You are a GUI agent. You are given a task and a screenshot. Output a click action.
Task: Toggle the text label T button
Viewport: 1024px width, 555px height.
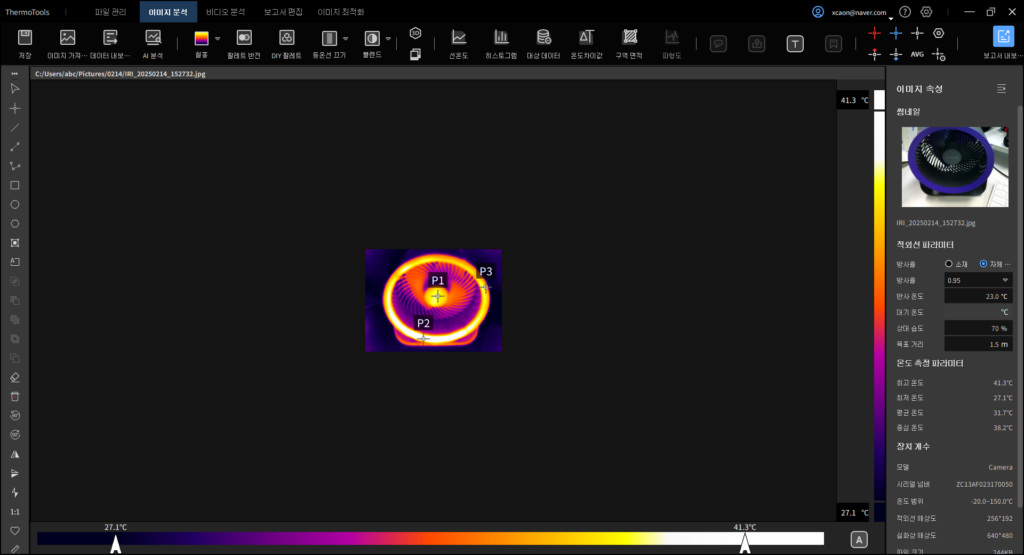click(x=795, y=43)
